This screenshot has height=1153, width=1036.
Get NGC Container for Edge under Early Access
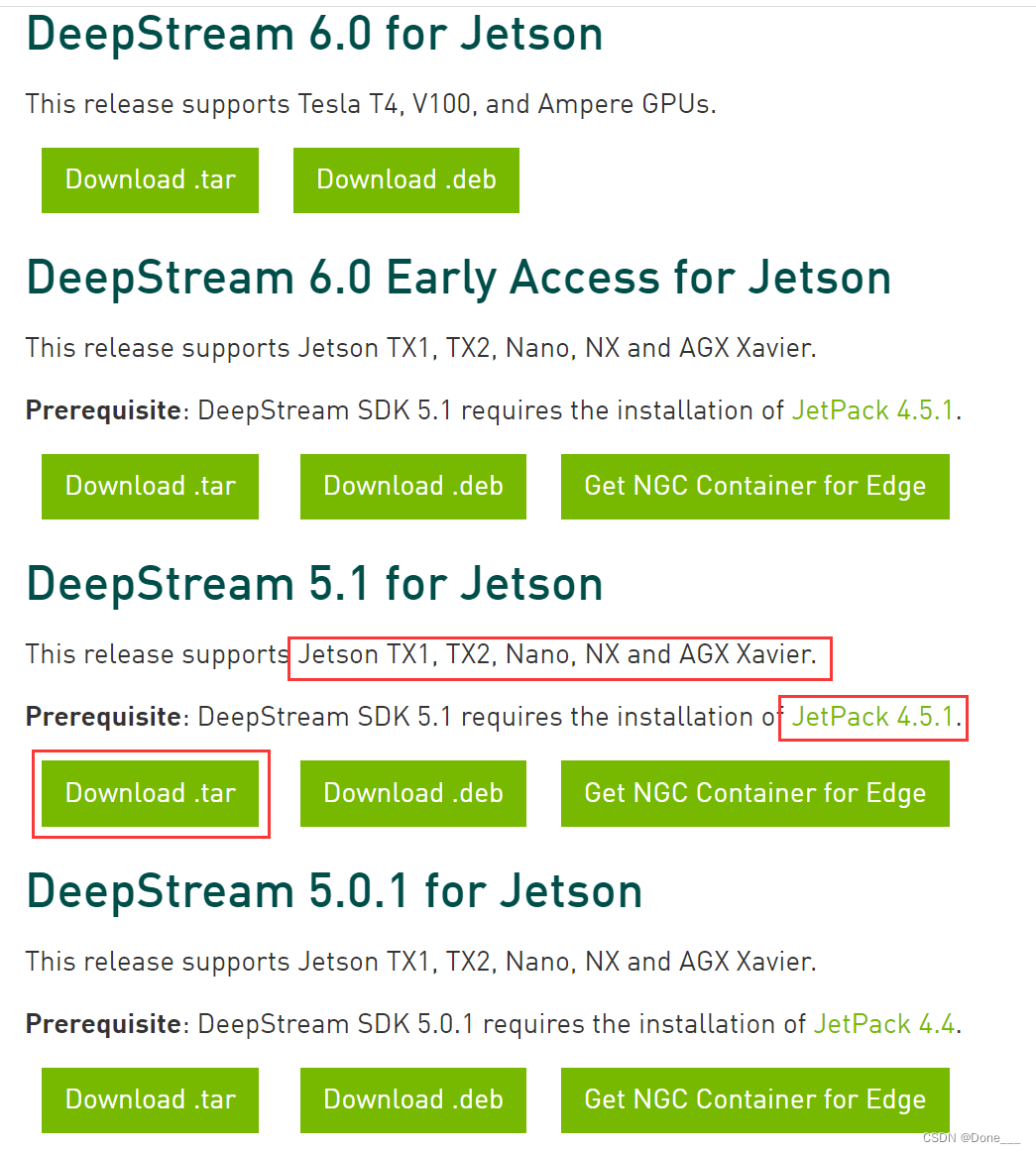pyautogui.click(x=754, y=486)
